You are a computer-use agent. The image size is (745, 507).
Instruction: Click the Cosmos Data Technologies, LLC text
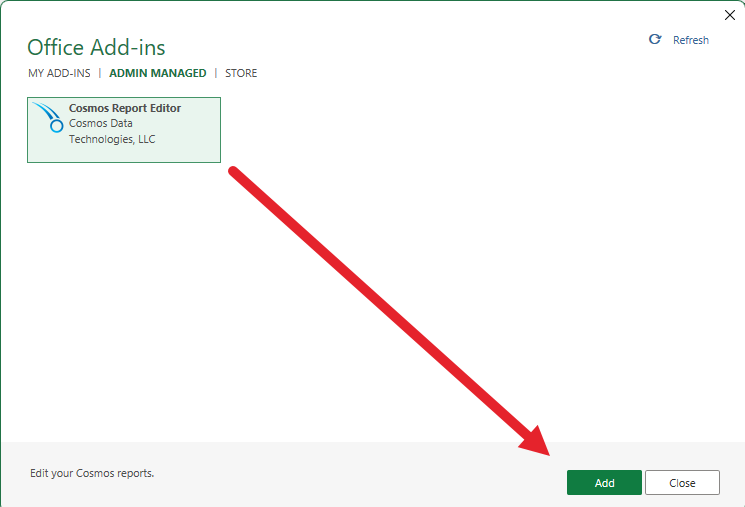[x=112, y=131]
